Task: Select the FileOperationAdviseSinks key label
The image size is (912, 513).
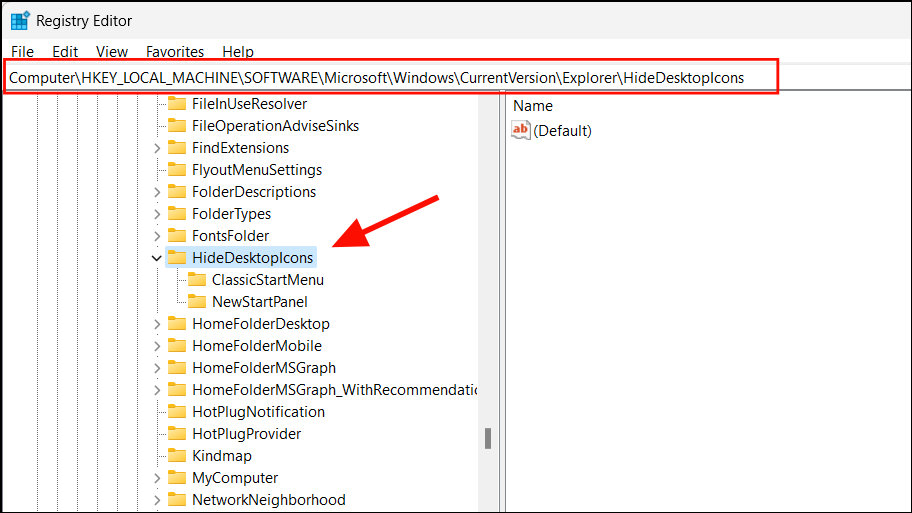Action: (x=275, y=126)
